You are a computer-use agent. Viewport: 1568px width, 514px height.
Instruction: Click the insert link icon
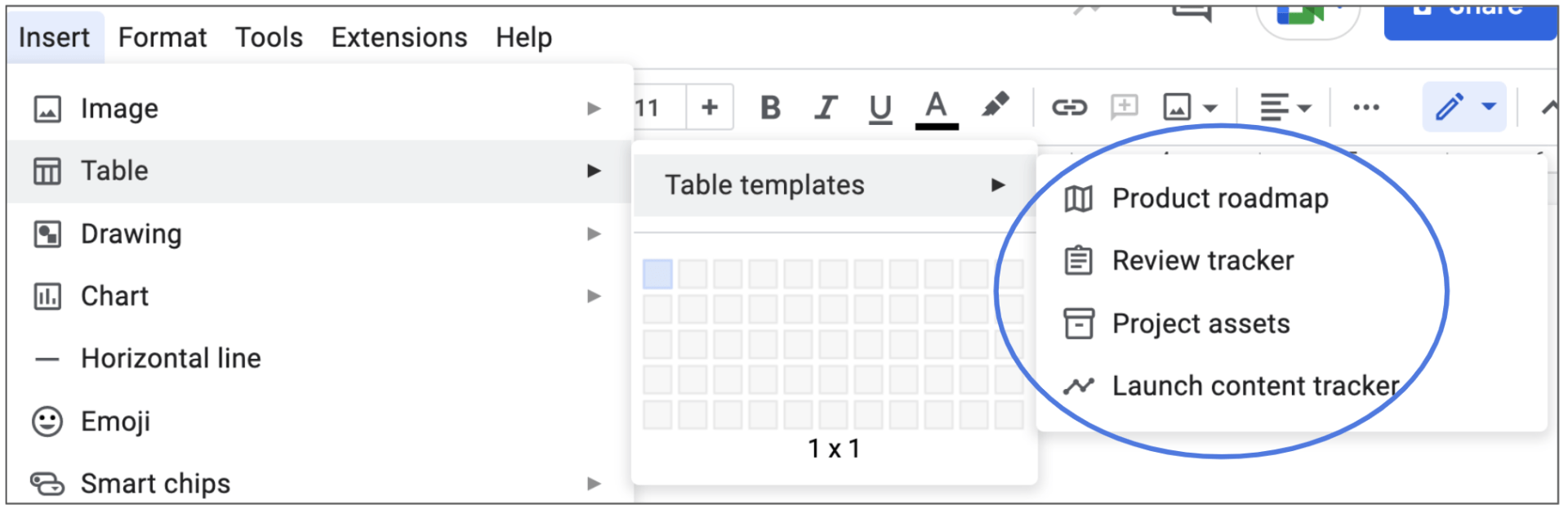1069,107
